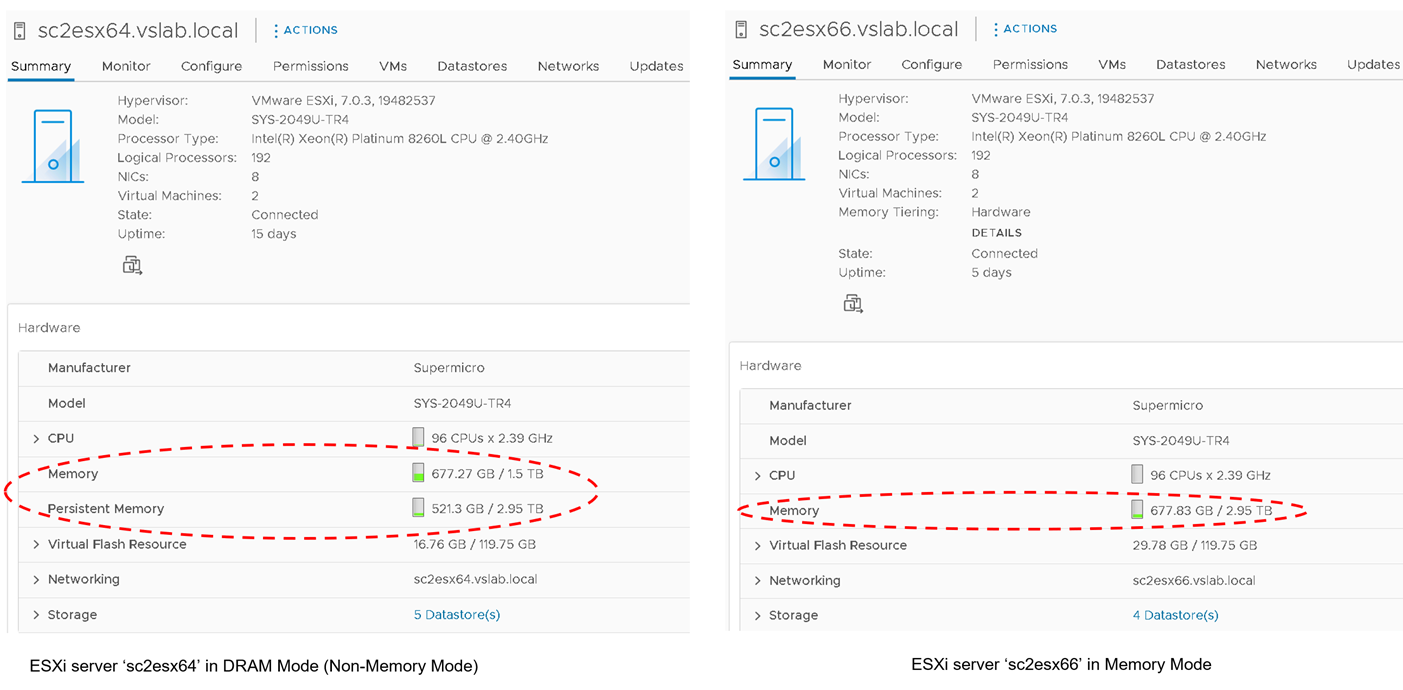Click Manufacturer value Supermicro on sc2esx64
This screenshot has height=690, width=1403.
click(449, 368)
